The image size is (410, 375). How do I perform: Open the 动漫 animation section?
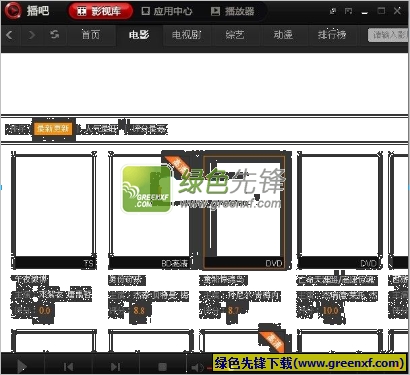point(283,35)
